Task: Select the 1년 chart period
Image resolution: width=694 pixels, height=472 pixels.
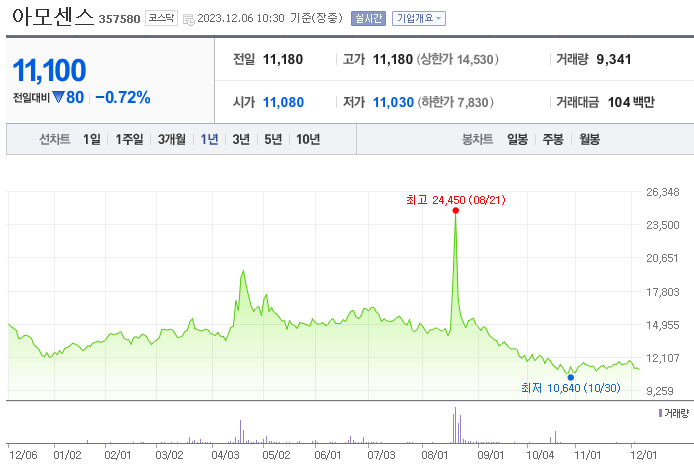Action: pos(209,139)
